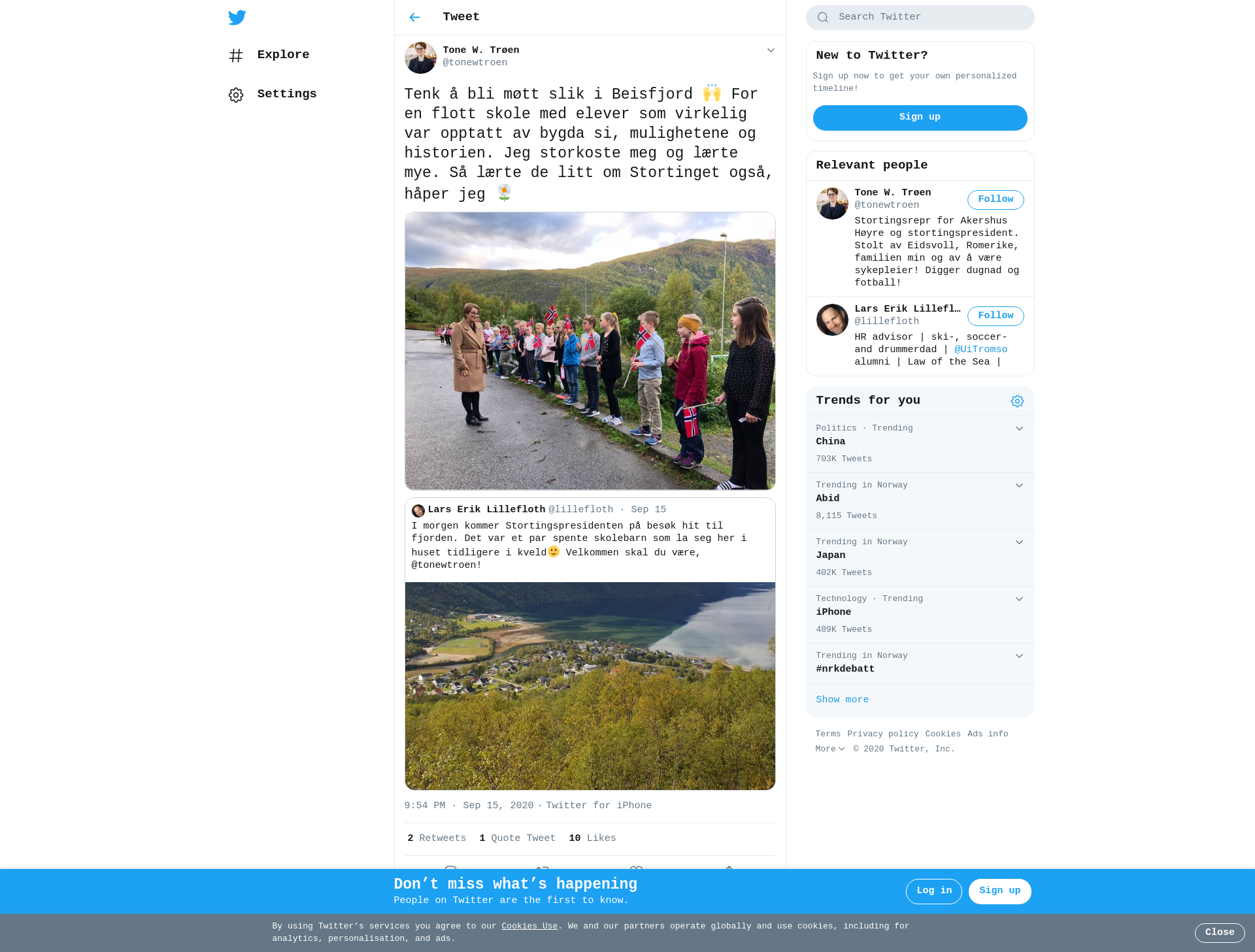Open trends settings gear icon

pos(1017,401)
